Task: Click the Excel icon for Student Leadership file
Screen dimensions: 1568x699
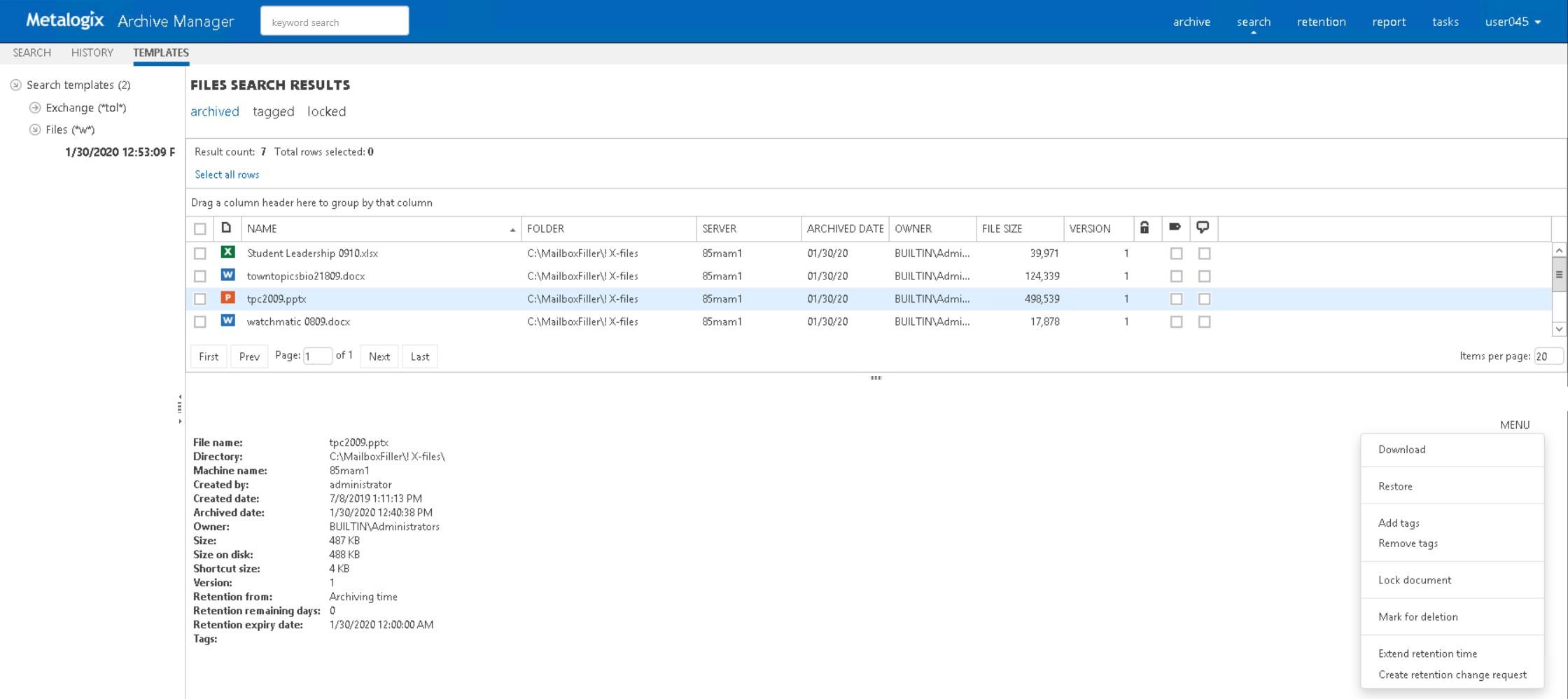Action: pos(227,252)
